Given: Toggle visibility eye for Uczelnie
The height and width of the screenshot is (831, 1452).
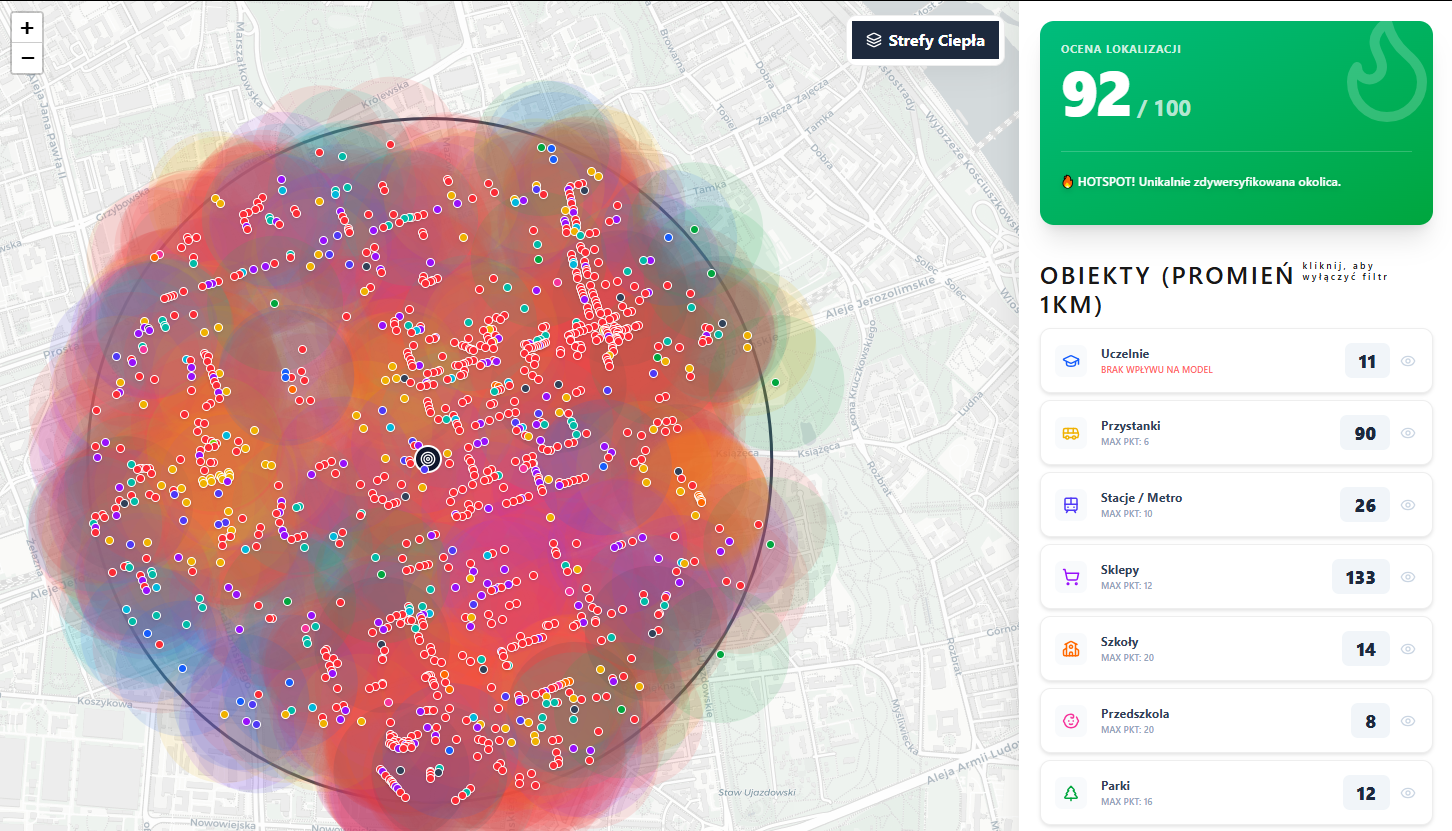Looking at the screenshot, I should tap(1408, 361).
